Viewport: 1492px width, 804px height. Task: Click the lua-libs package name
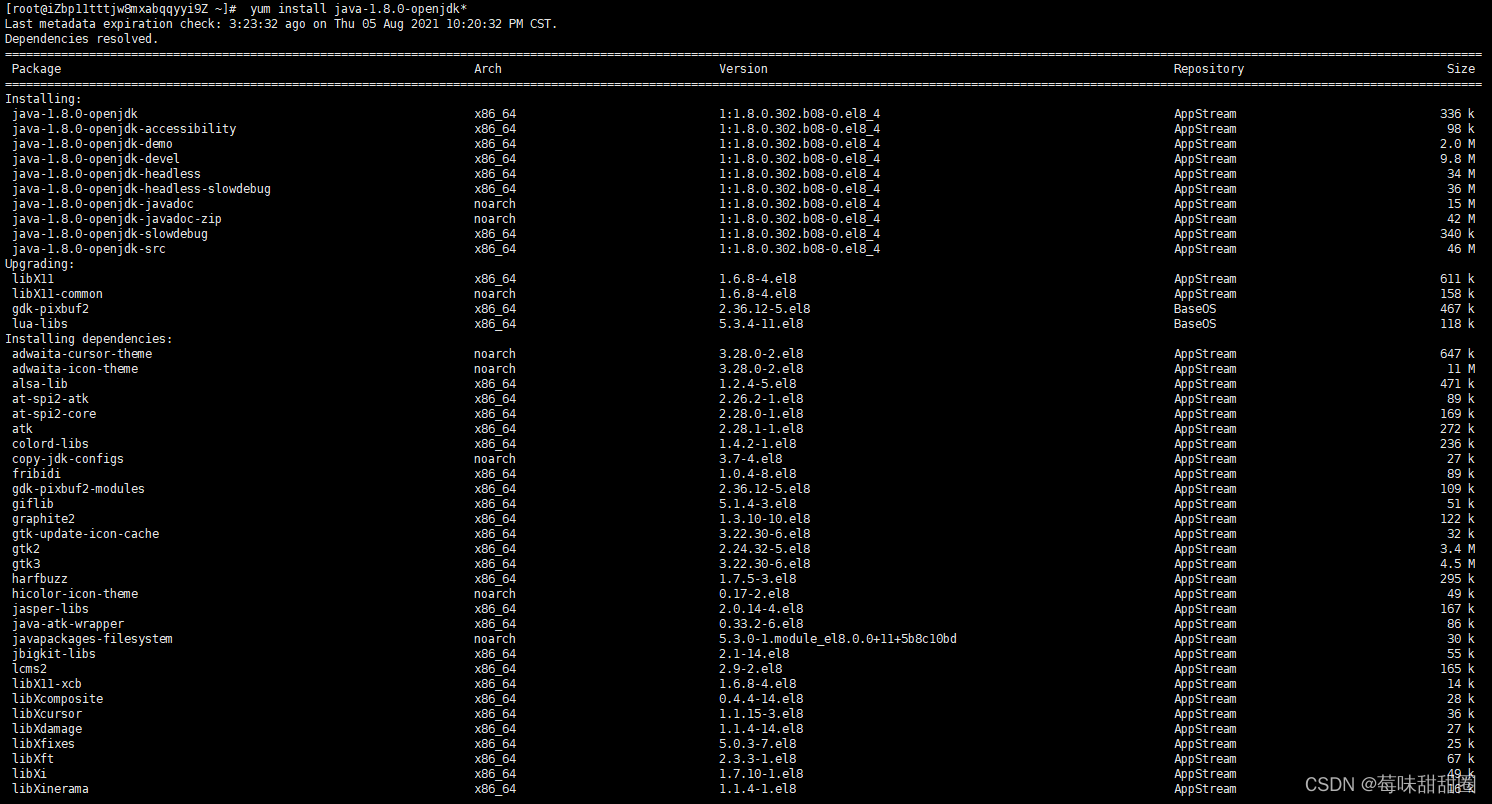40,324
